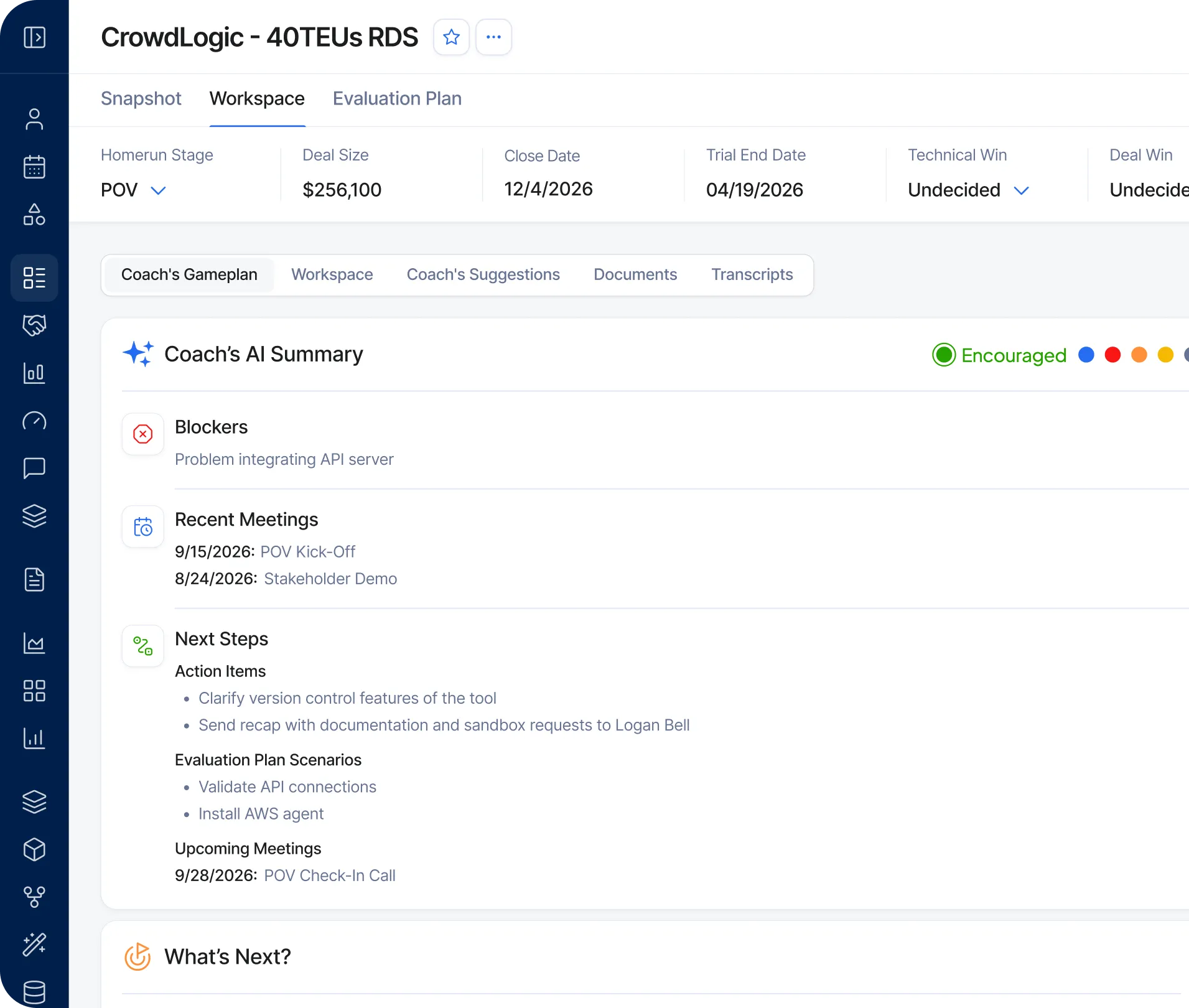Open the Transcripts tab

(x=752, y=274)
